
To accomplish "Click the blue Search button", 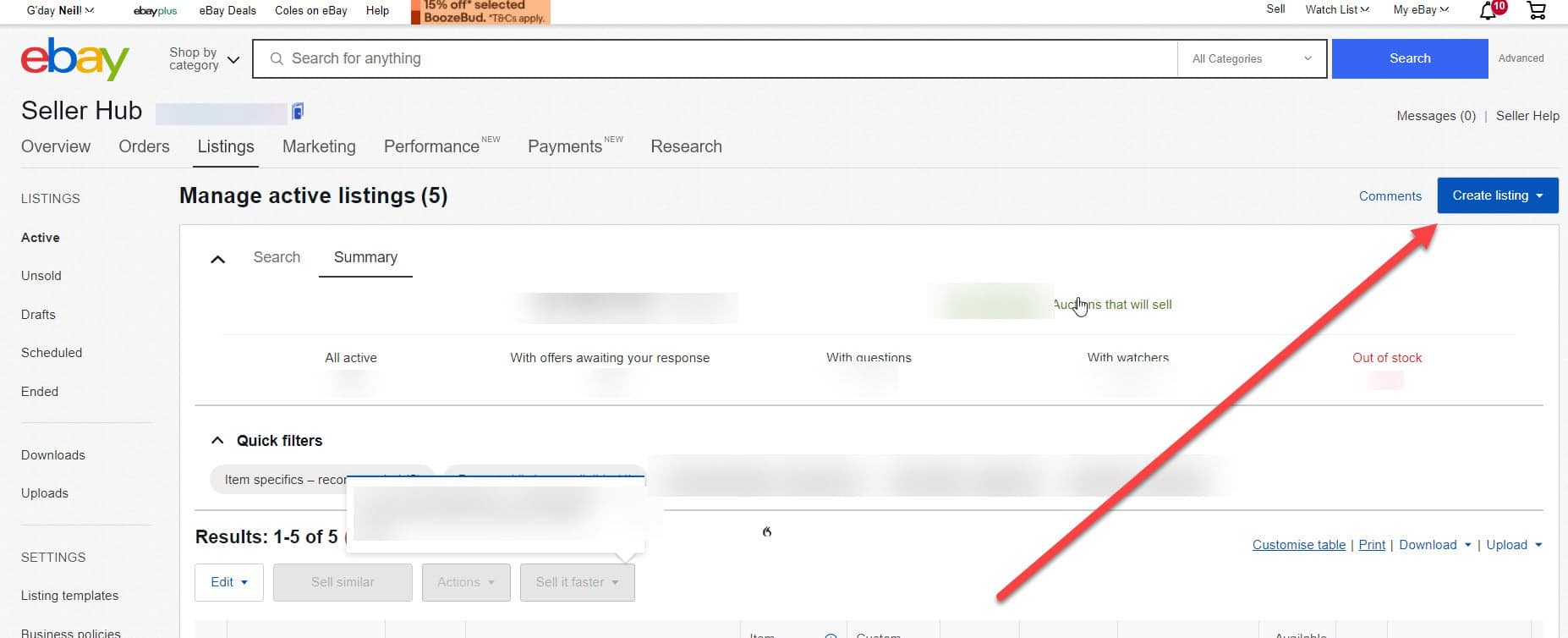I will point(1410,58).
